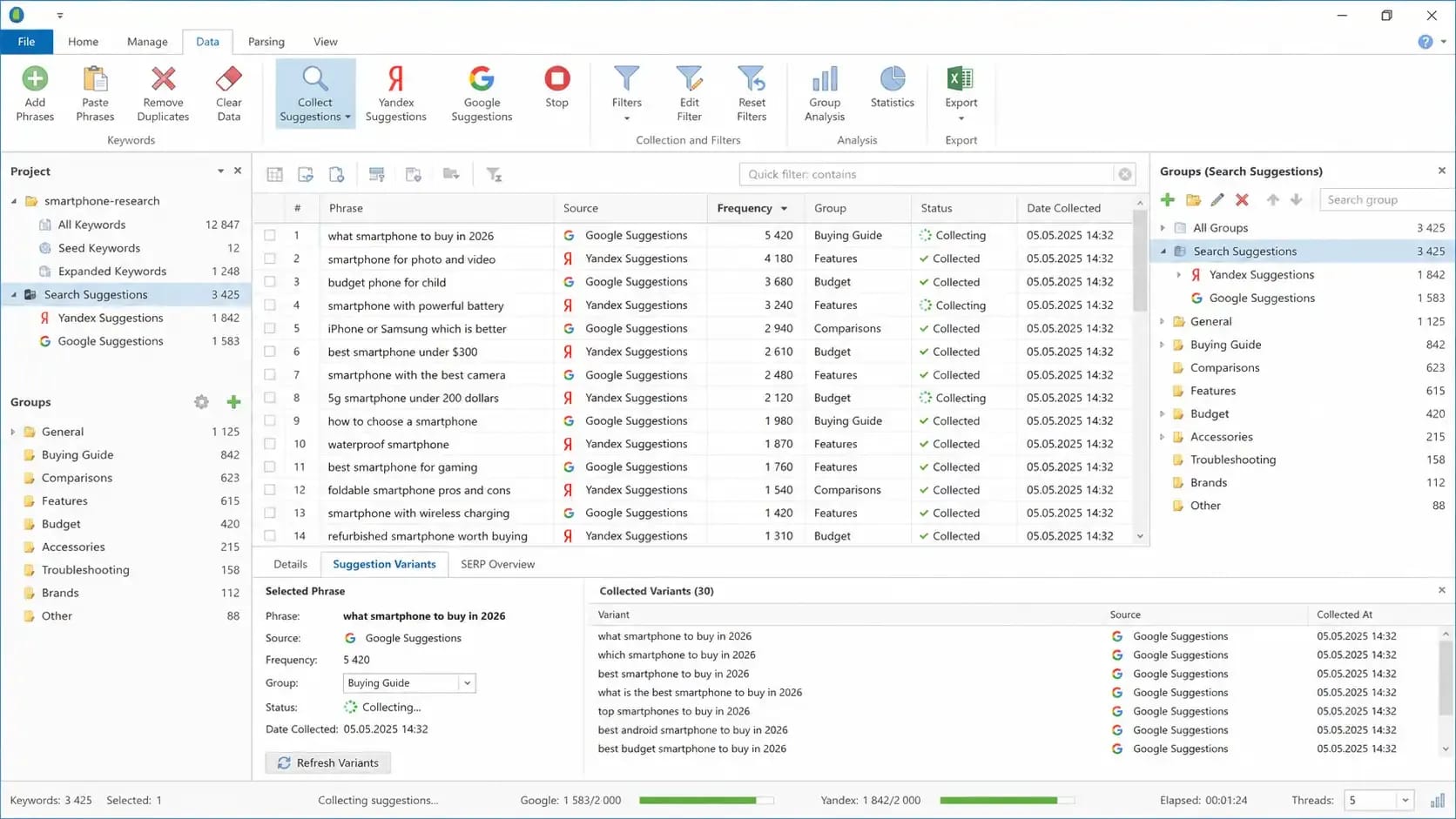Expand the General group in left panel
The width and height of the screenshot is (1456, 819).
[13, 432]
